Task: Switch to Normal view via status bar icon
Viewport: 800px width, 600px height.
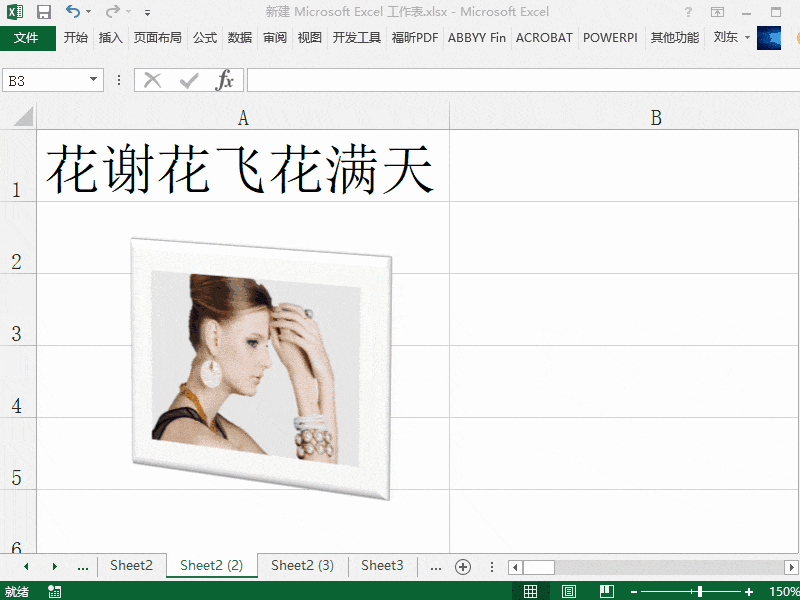Action: (x=531, y=589)
